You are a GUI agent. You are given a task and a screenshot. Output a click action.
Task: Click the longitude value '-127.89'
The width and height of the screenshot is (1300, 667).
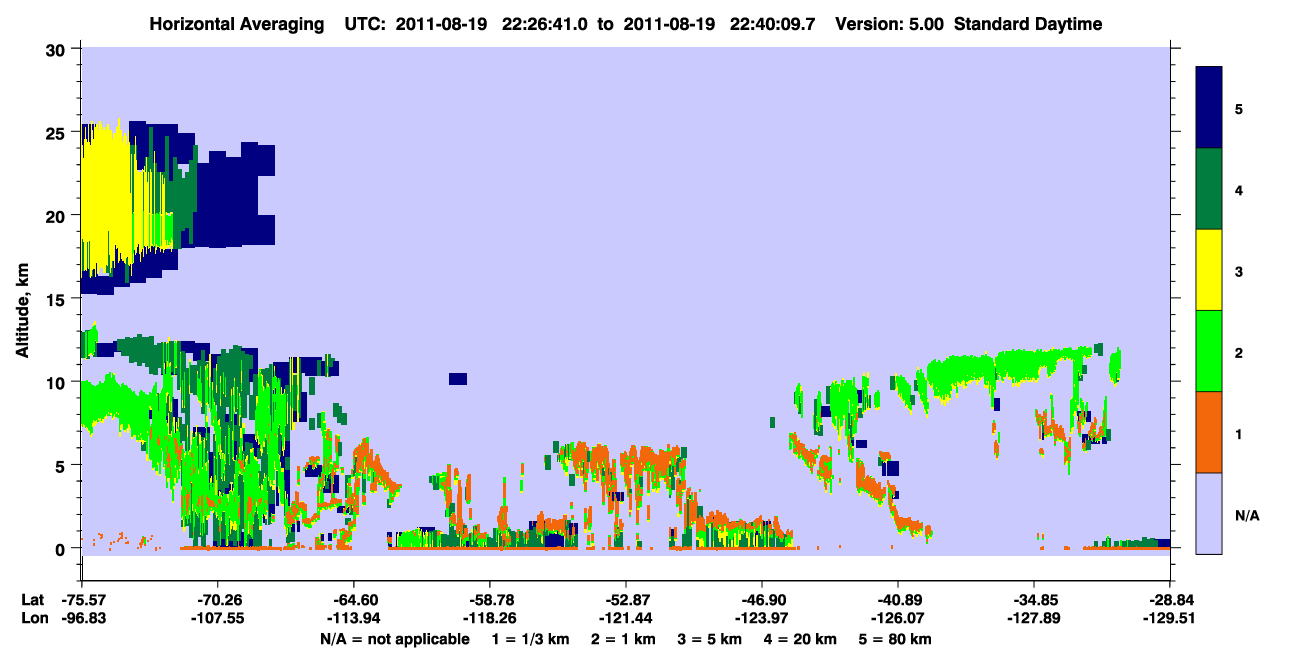coord(1034,618)
